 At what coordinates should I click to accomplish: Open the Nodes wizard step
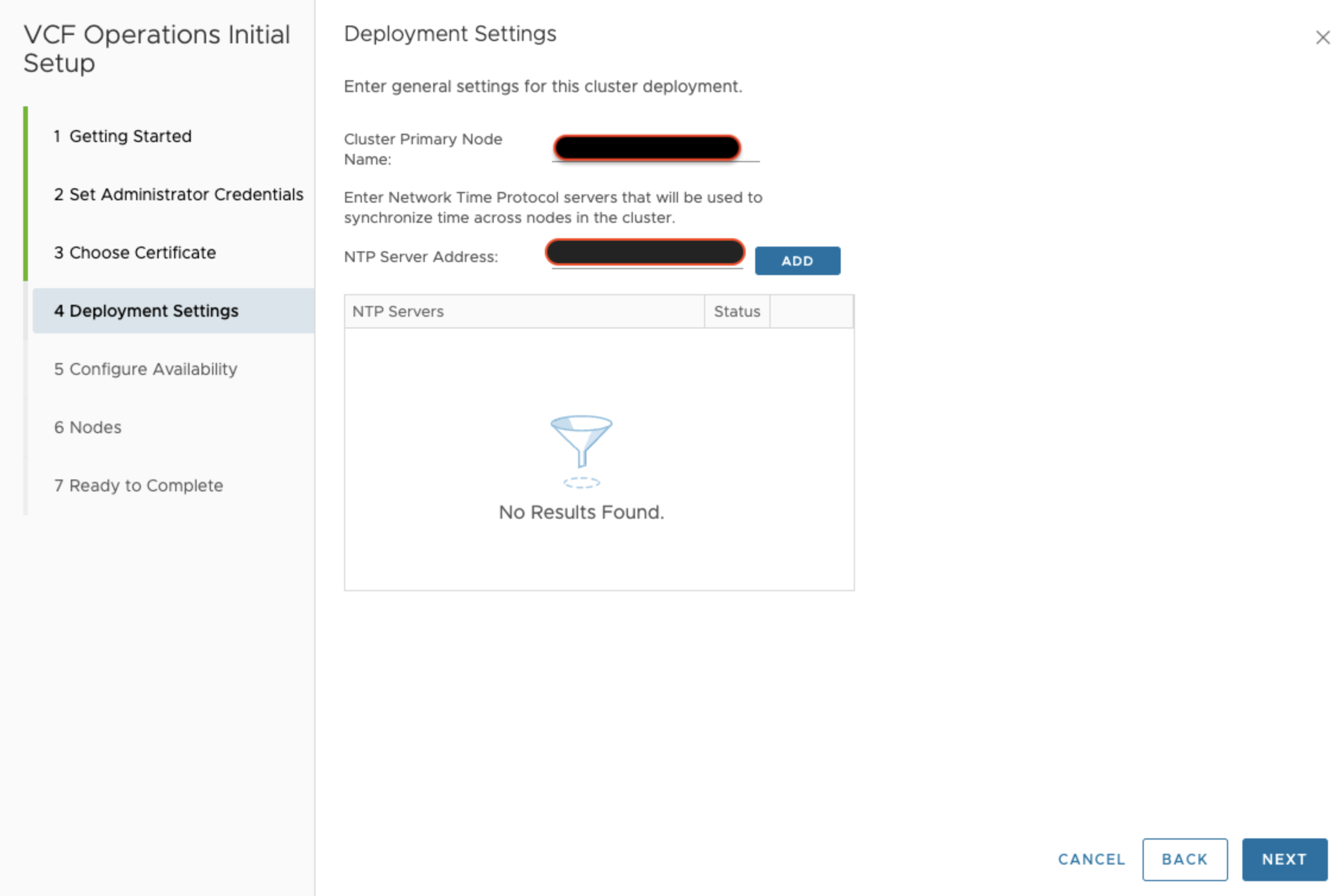88,427
